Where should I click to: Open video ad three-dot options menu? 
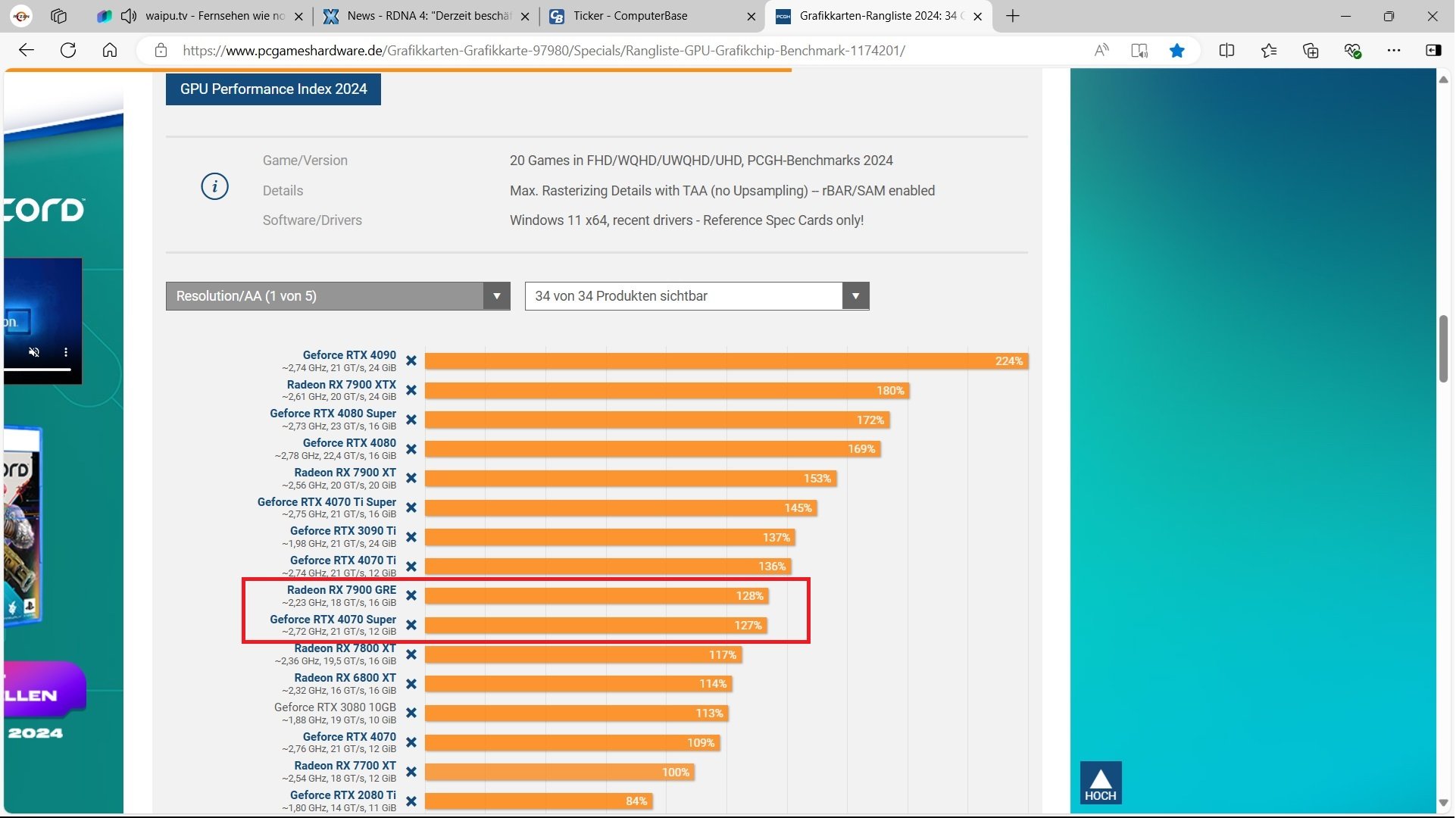coord(66,352)
